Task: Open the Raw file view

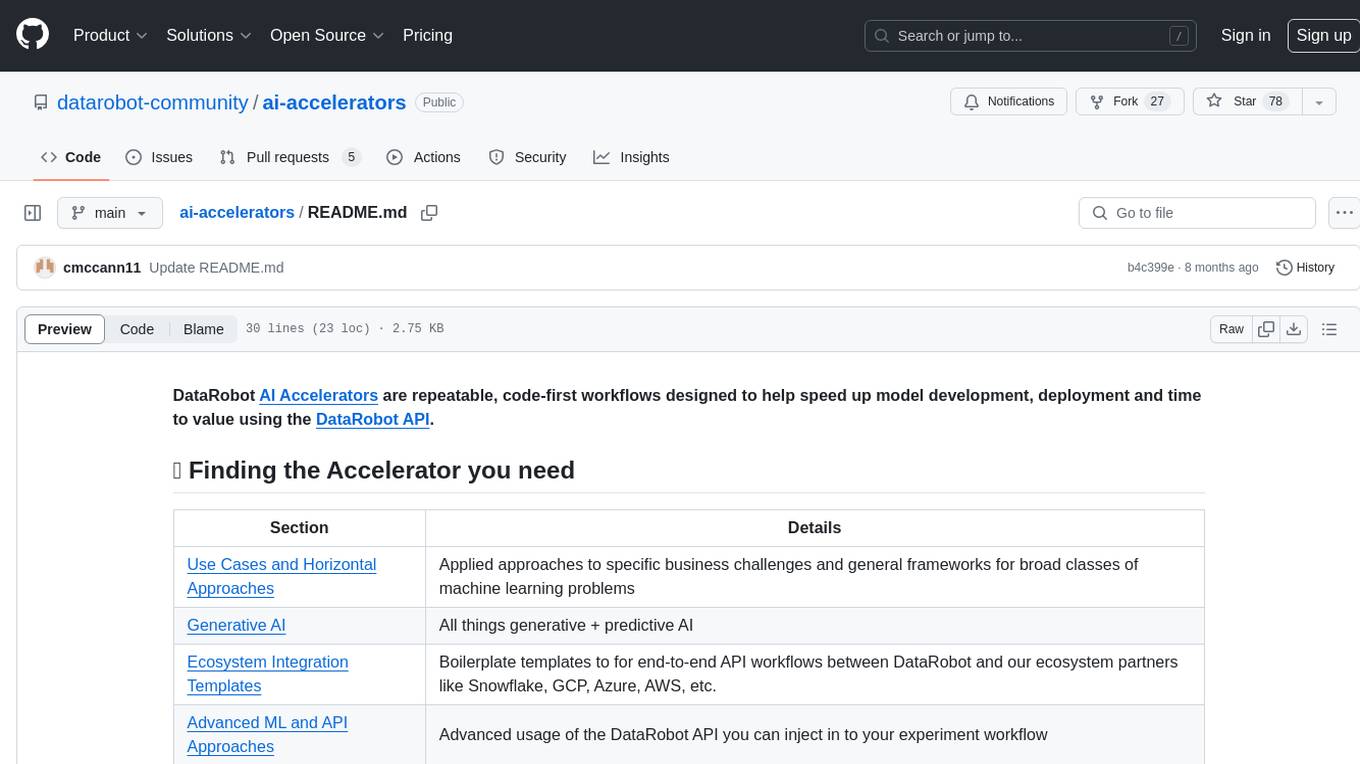Action: (x=1231, y=329)
